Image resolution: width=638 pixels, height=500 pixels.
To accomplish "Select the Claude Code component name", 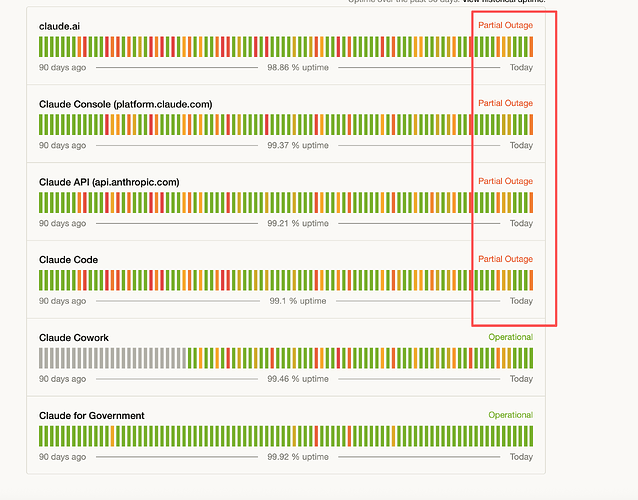I will pos(68,260).
